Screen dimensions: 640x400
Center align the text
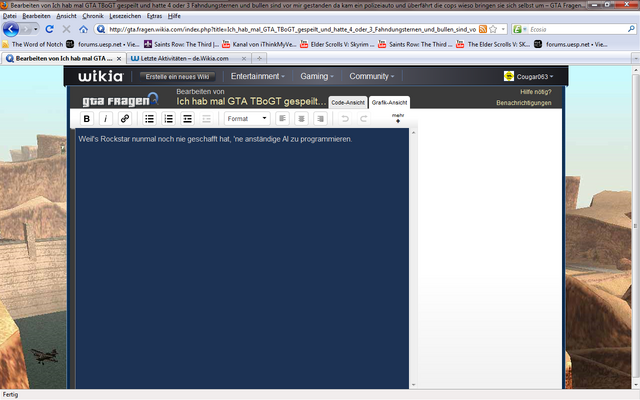[x=301, y=119]
